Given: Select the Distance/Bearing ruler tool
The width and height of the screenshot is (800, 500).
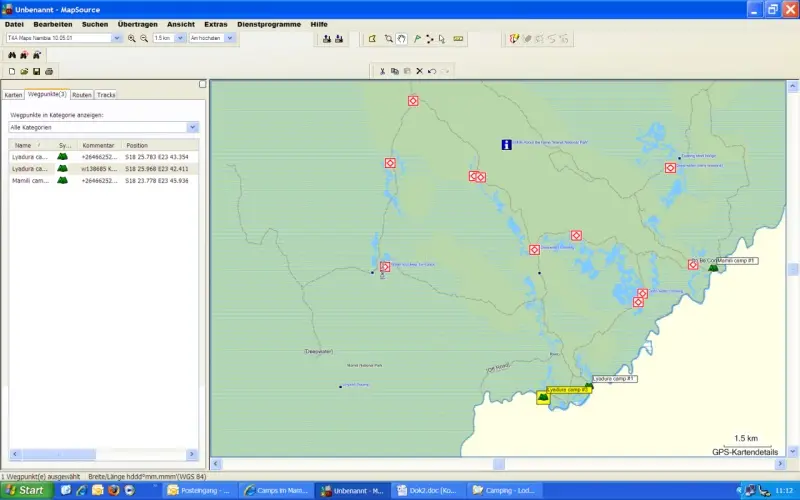Looking at the screenshot, I should tap(458, 39).
